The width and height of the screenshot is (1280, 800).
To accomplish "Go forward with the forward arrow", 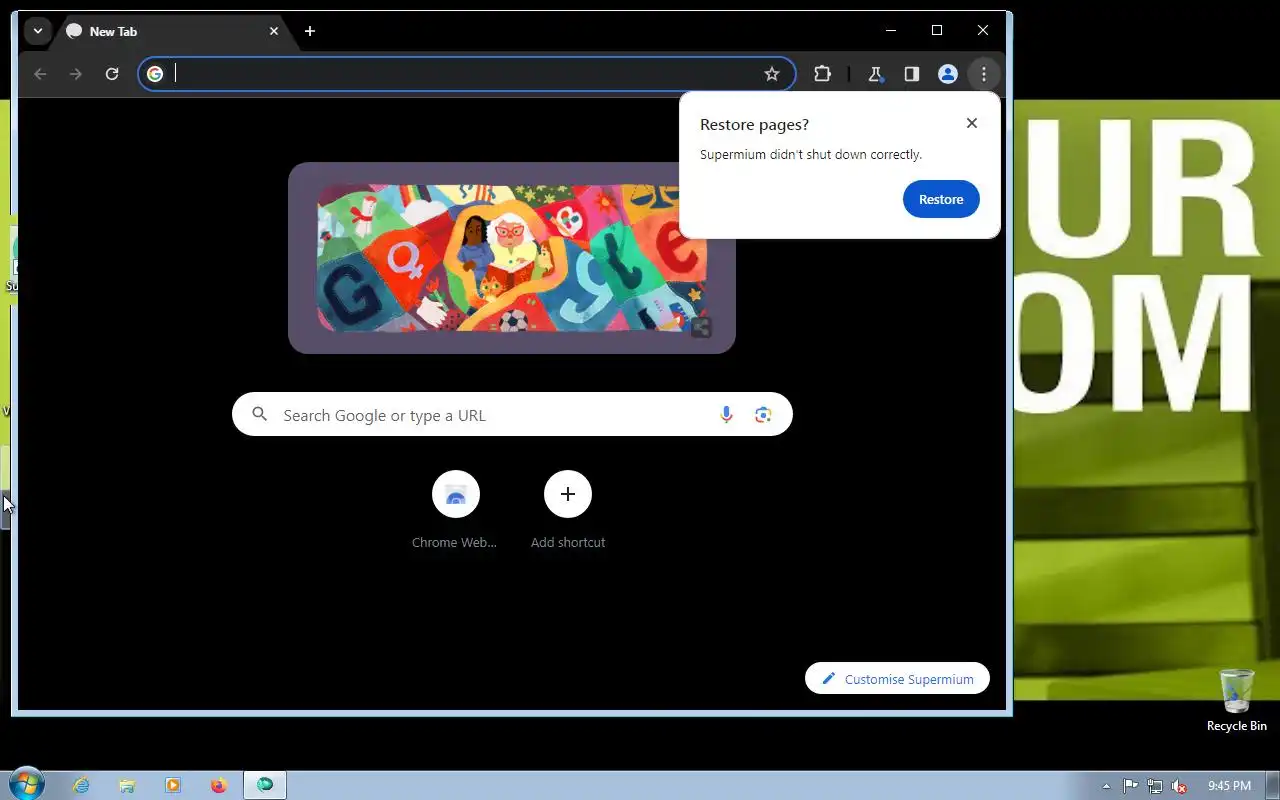I will click(x=76, y=74).
